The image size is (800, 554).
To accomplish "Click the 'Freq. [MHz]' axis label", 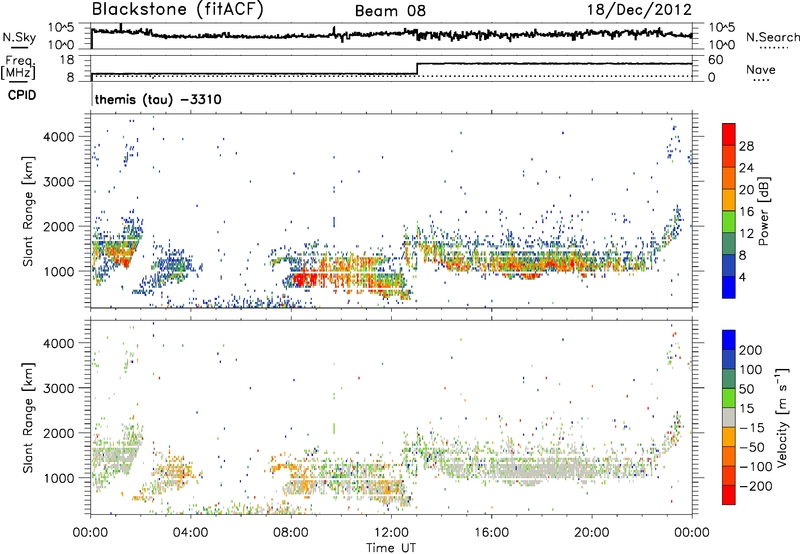I will click(x=18, y=67).
